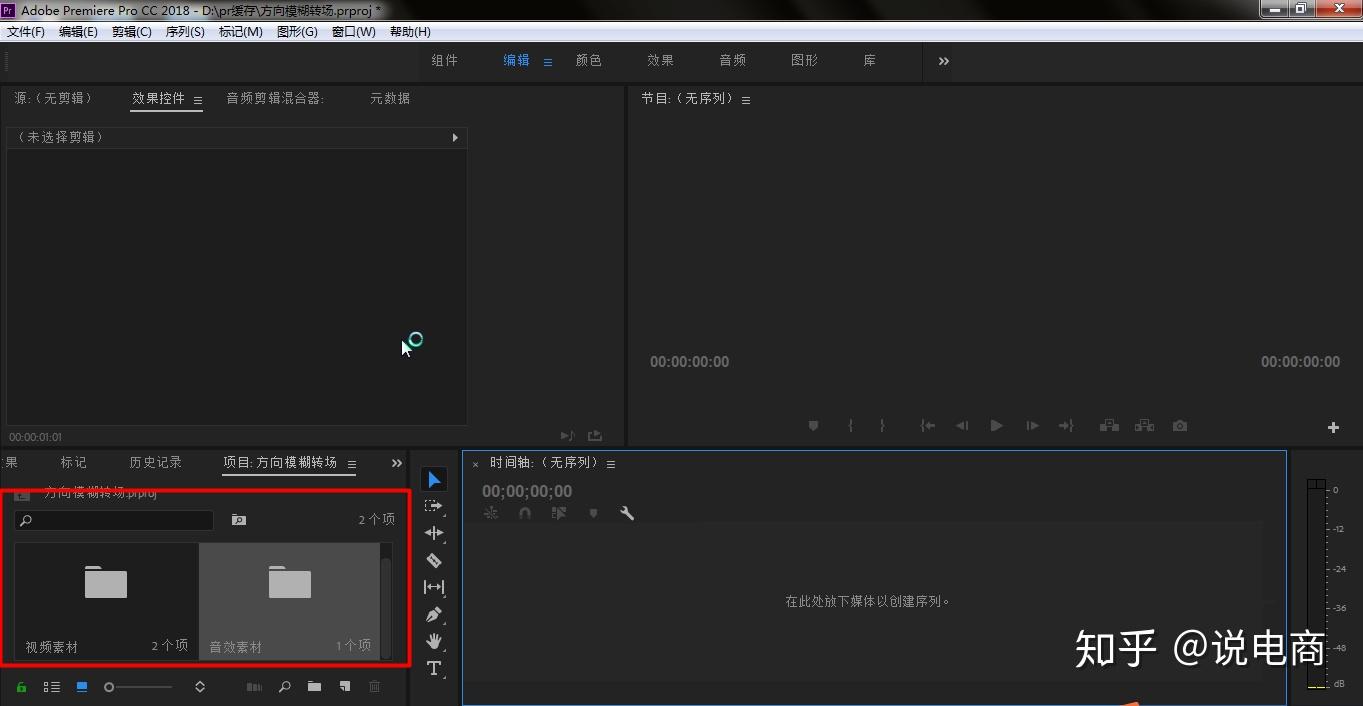Image resolution: width=1363 pixels, height=706 pixels.
Task: Open the 序列(S) menu
Action: coord(185,32)
